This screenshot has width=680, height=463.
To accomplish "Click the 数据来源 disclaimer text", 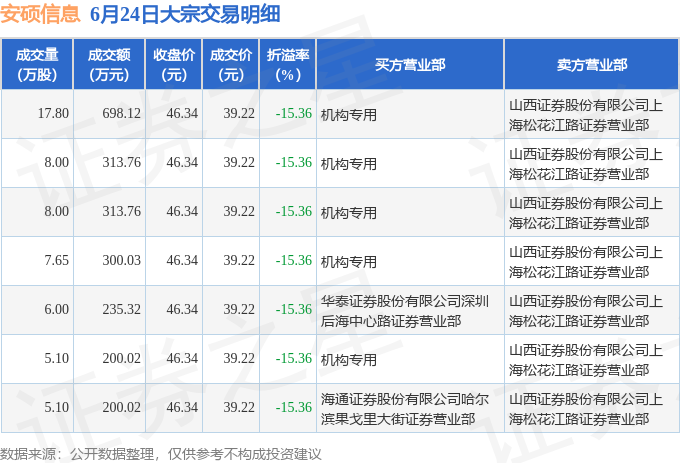I will click(160, 454).
